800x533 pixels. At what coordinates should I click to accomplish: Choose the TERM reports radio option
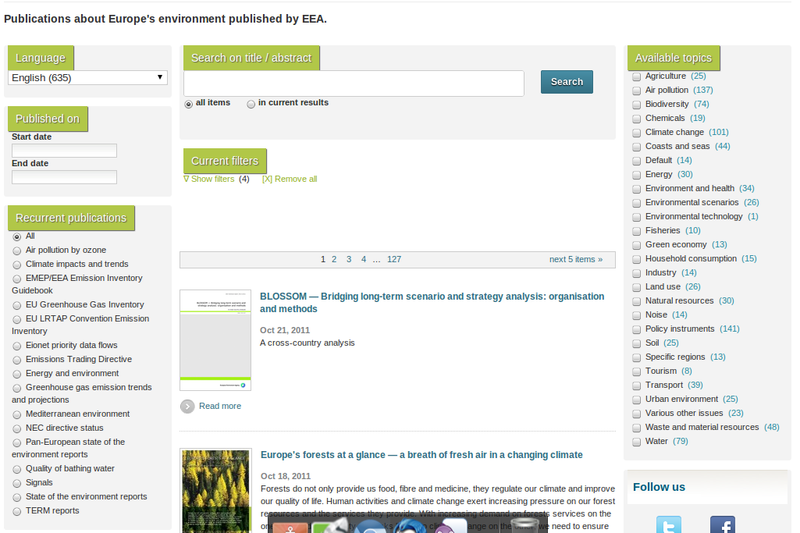pos(17,511)
